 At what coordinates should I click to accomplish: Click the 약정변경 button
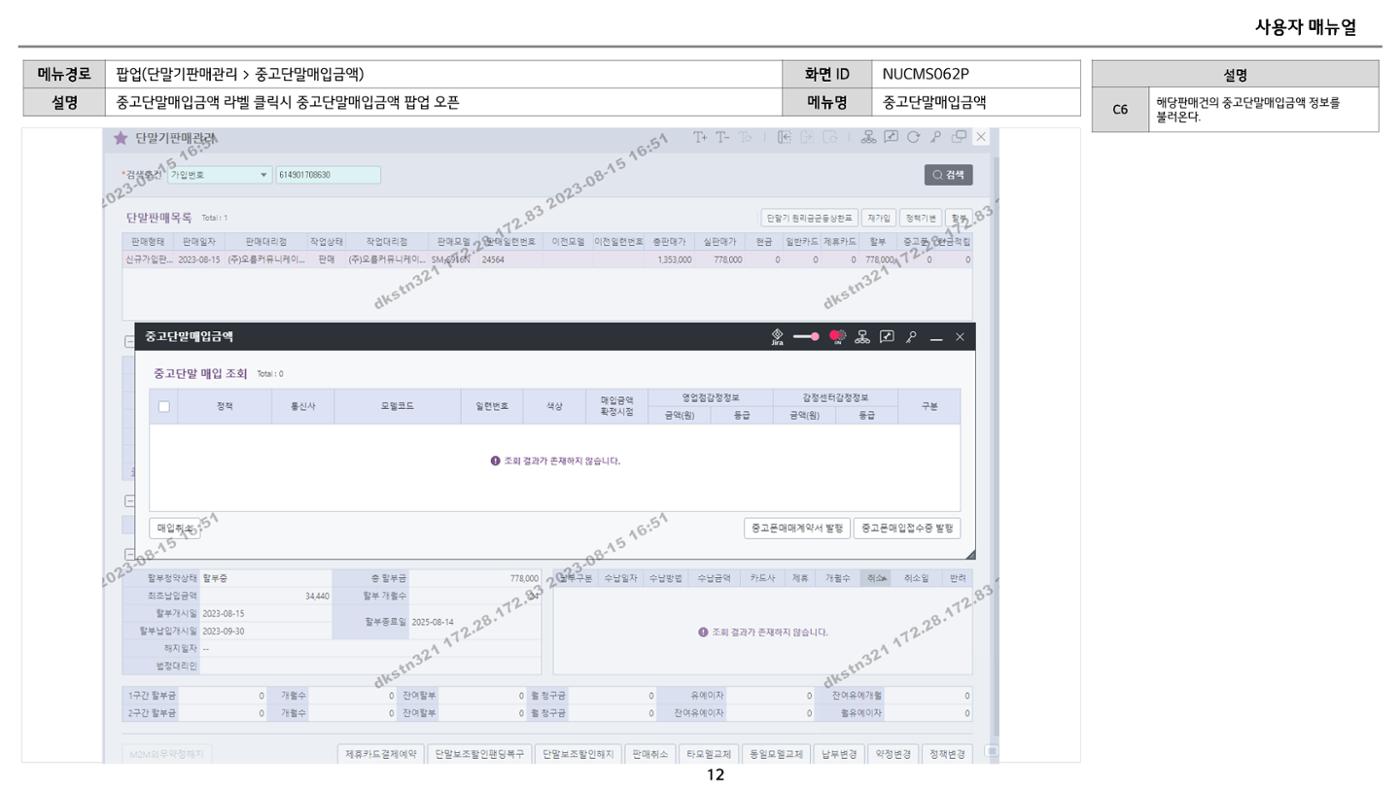tap(891, 753)
